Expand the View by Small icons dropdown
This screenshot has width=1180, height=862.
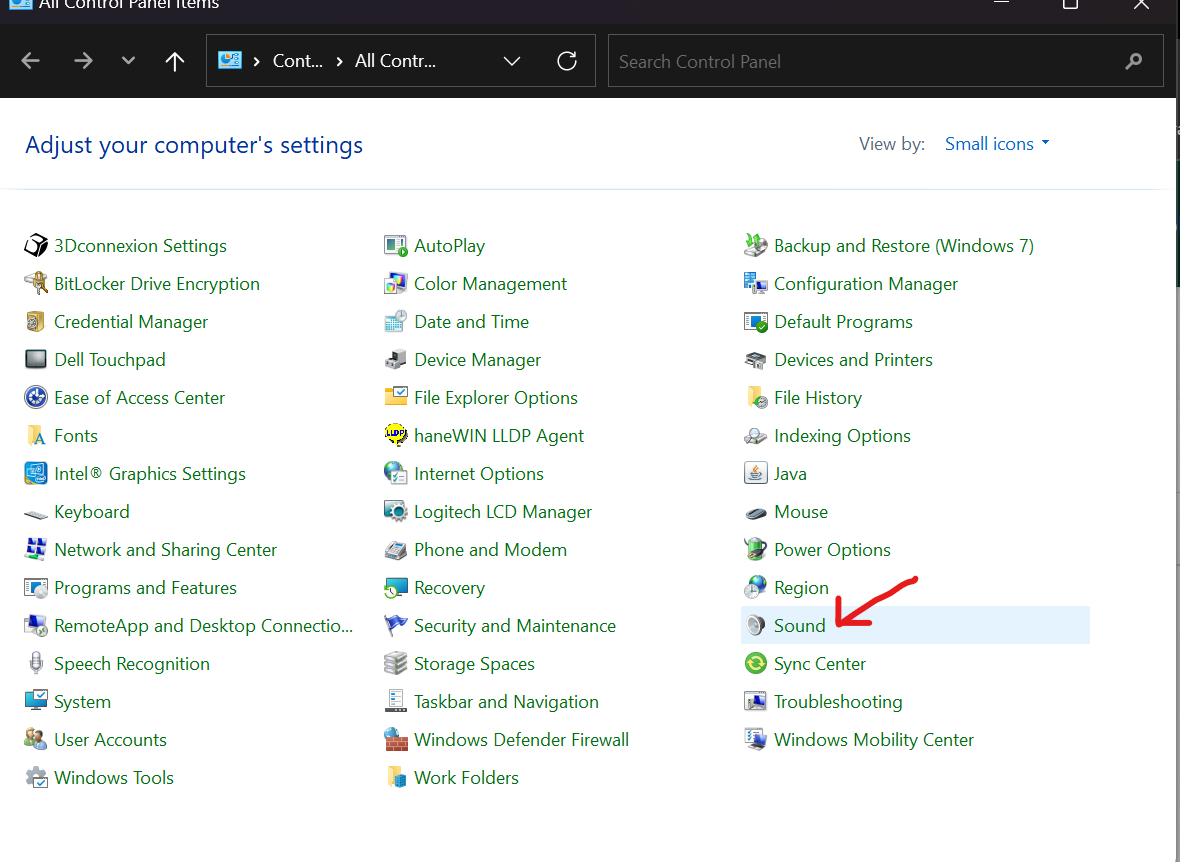(x=997, y=144)
